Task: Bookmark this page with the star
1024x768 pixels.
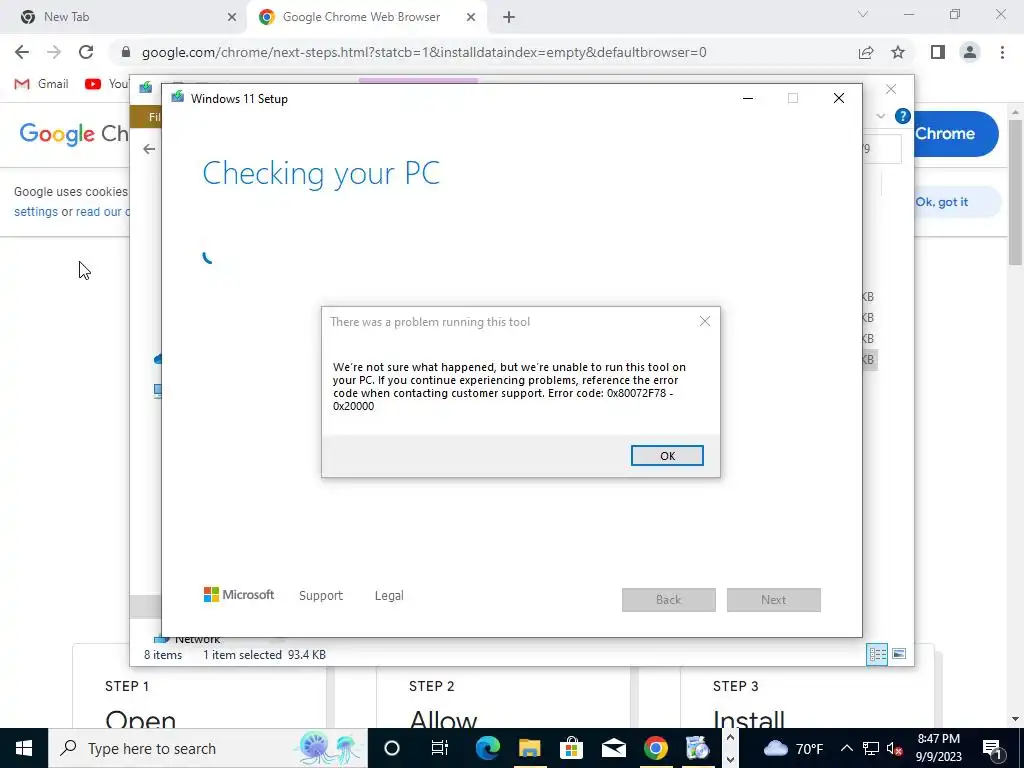Action: pos(898,52)
